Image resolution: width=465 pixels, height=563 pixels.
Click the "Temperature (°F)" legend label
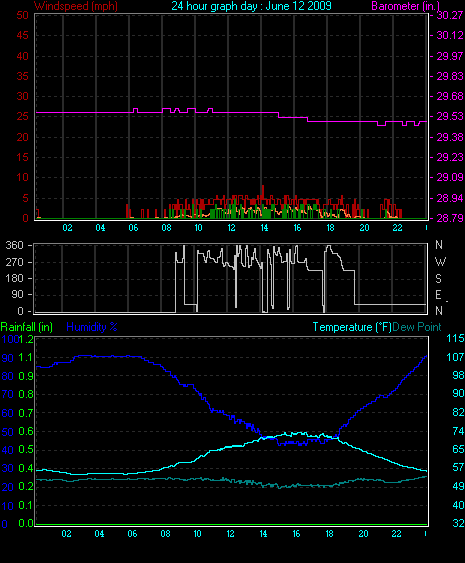pyautogui.click(x=352, y=327)
